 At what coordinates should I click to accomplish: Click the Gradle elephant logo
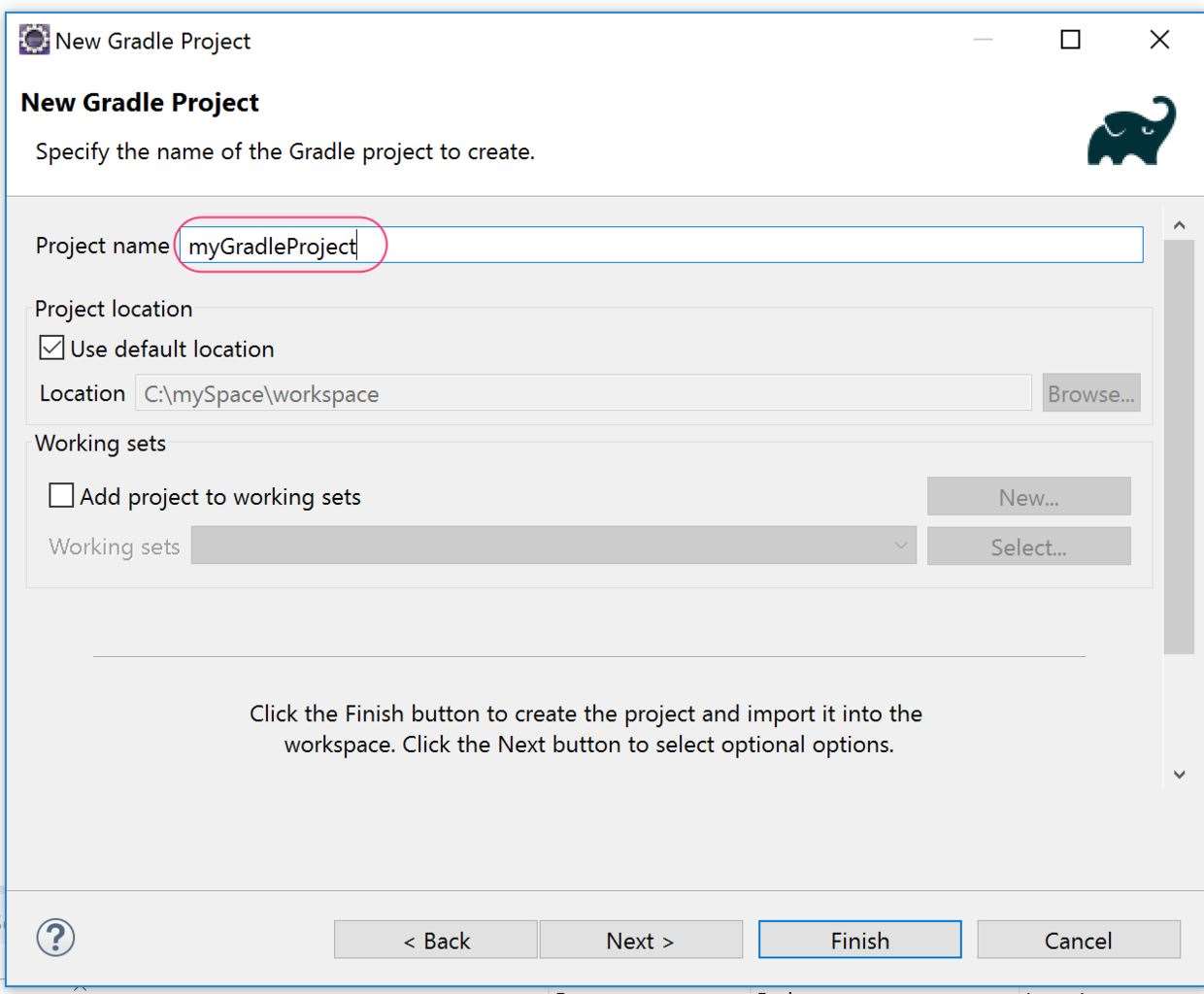click(x=1130, y=132)
